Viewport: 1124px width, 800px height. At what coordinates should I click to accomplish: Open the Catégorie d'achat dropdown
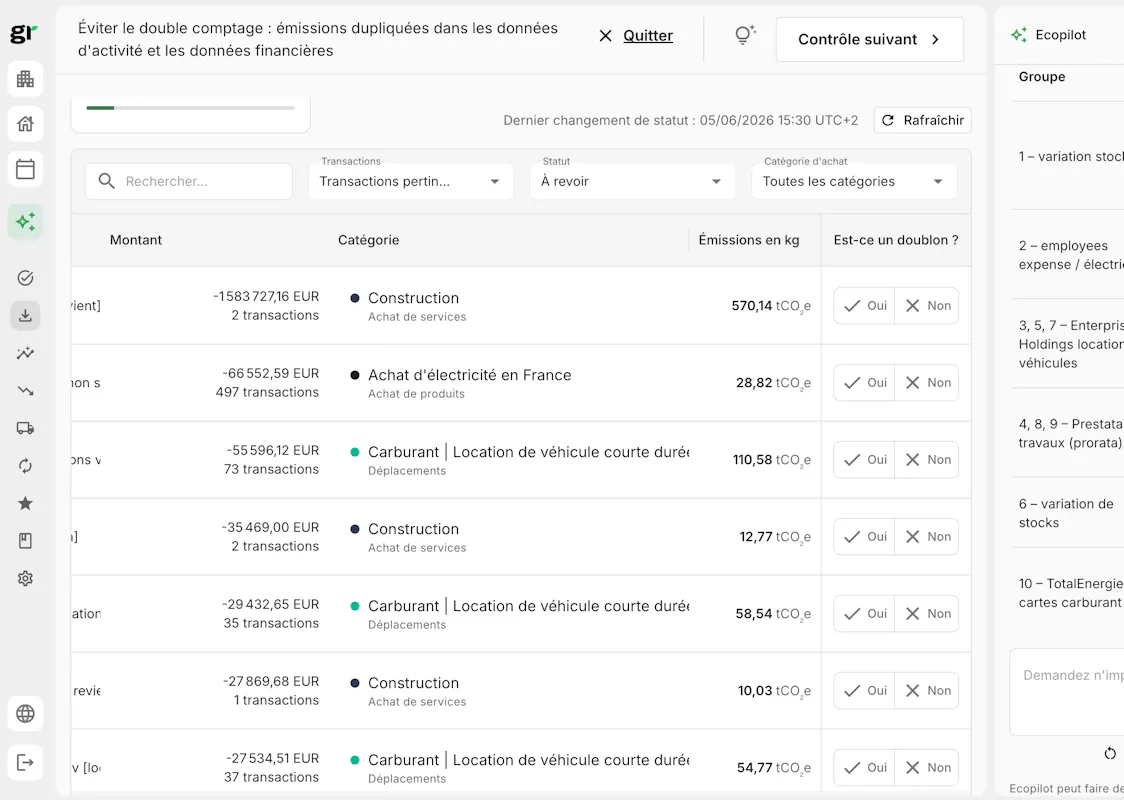pyautogui.click(x=854, y=181)
